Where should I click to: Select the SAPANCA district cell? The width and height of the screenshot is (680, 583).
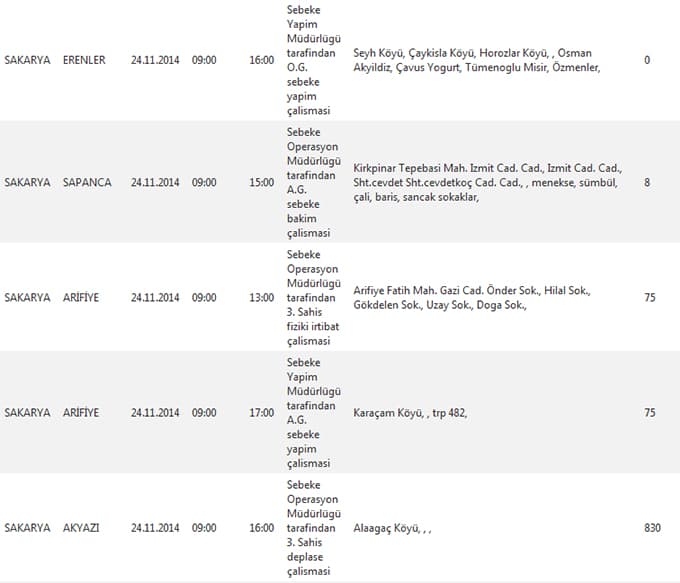click(x=87, y=182)
